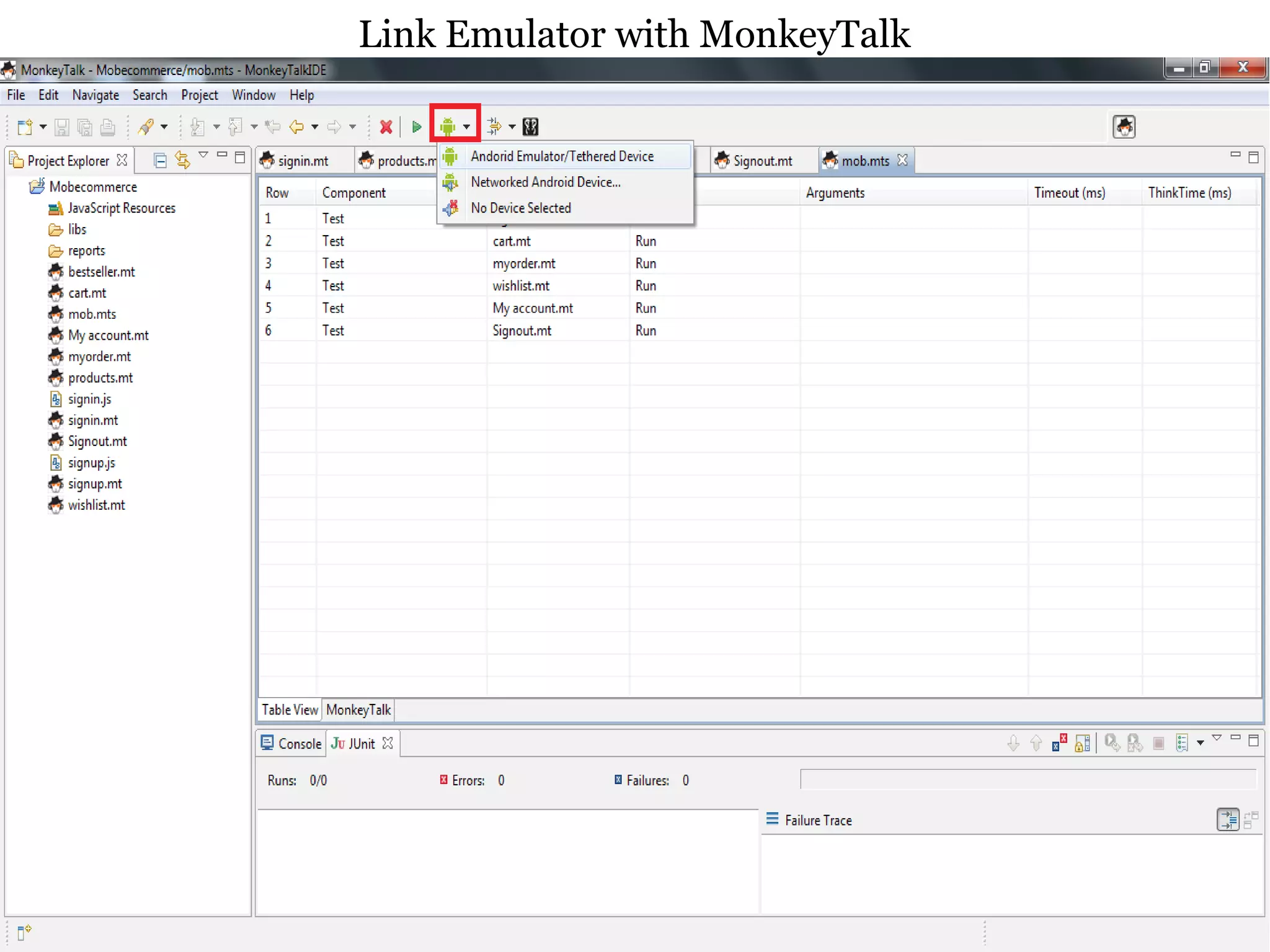Click status bar icon at bottom left
Screen dimensions: 1270x952
(24, 932)
